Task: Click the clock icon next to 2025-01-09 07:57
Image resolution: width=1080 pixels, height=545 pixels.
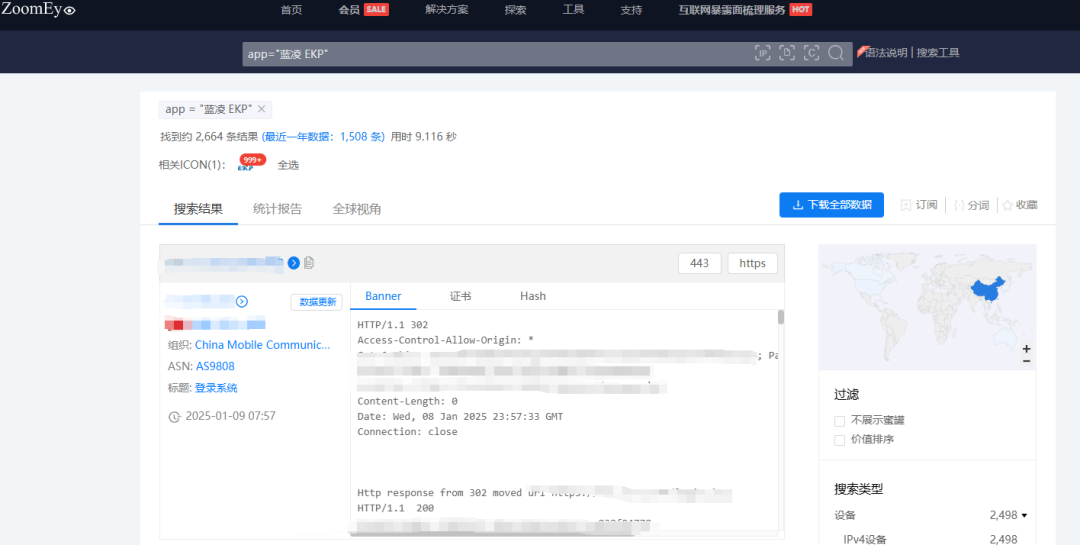Action: (174, 416)
